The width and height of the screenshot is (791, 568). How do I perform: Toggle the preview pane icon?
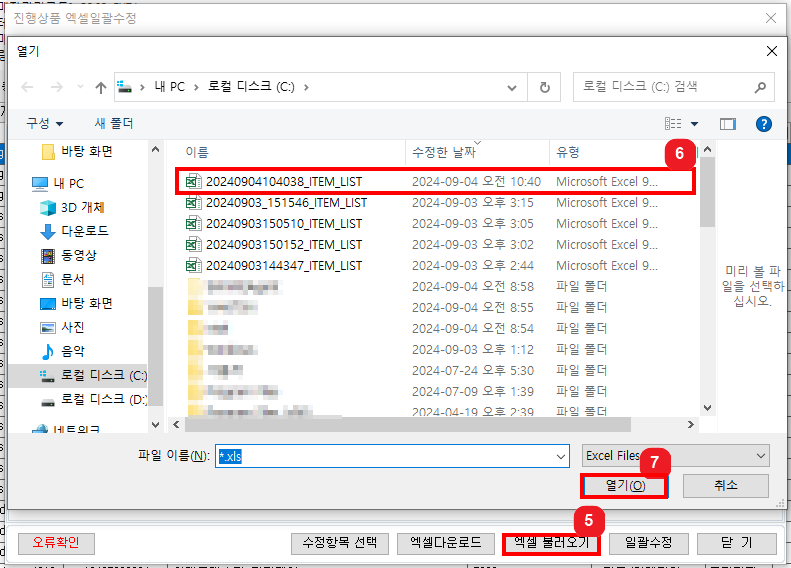727,124
